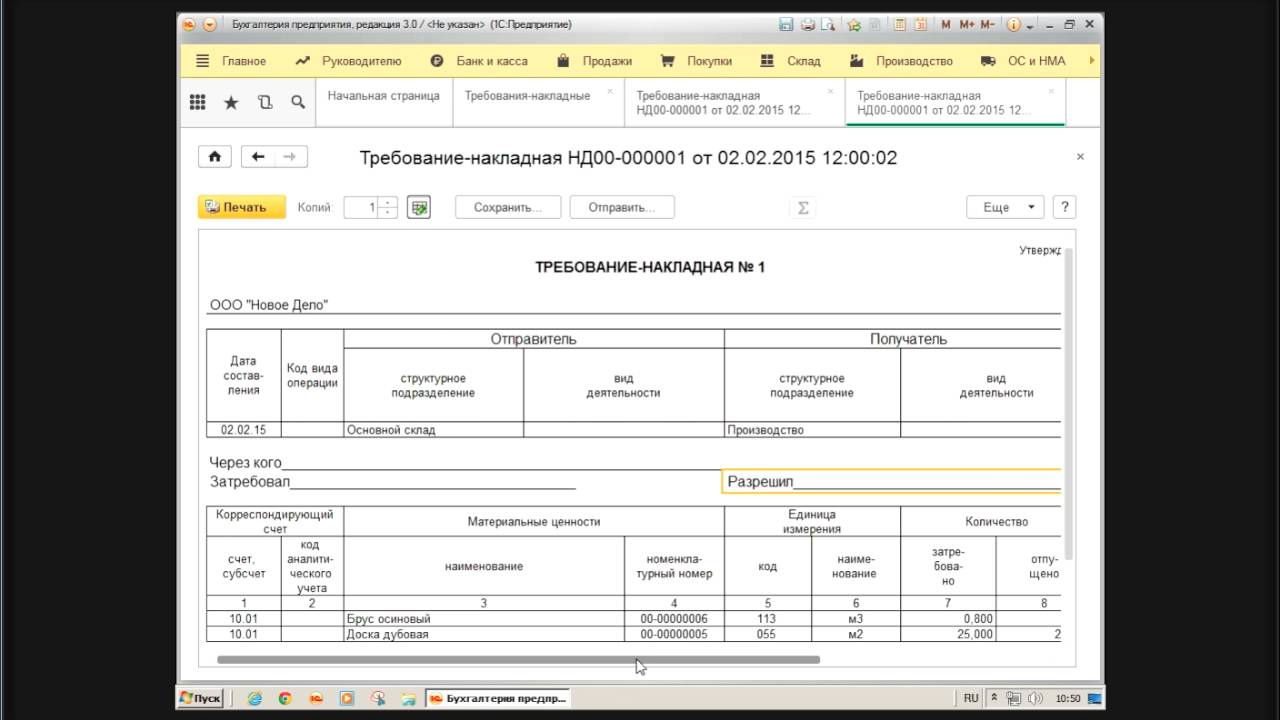Click the vertical scrollbar of the document
The image size is (1280, 720).
click(x=1069, y=403)
